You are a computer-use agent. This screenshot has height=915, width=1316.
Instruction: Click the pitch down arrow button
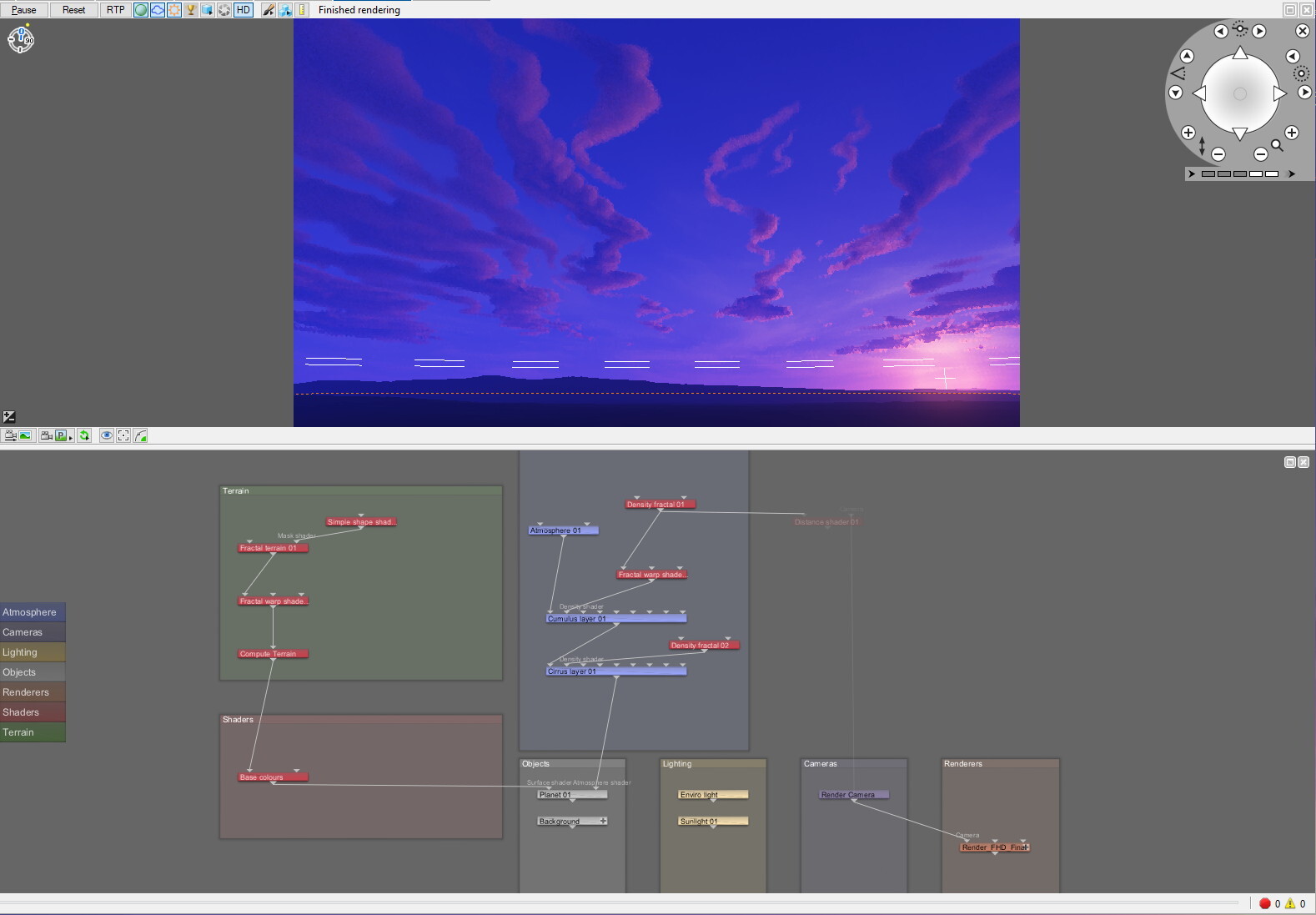[1176, 93]
